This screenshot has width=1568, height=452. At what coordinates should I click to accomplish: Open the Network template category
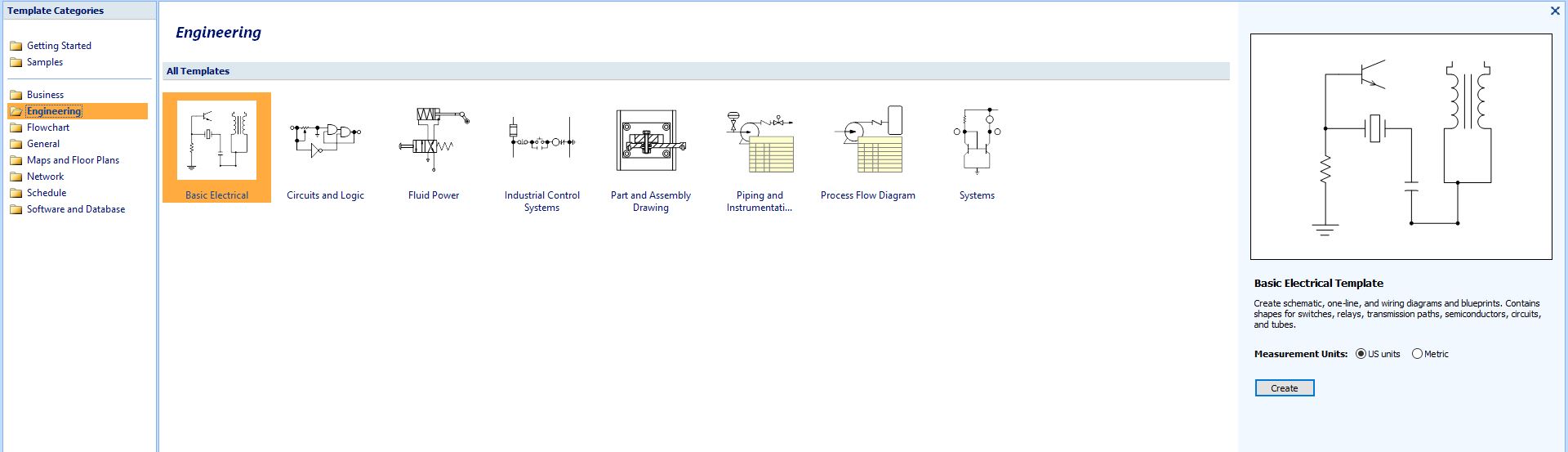(45, 177)
